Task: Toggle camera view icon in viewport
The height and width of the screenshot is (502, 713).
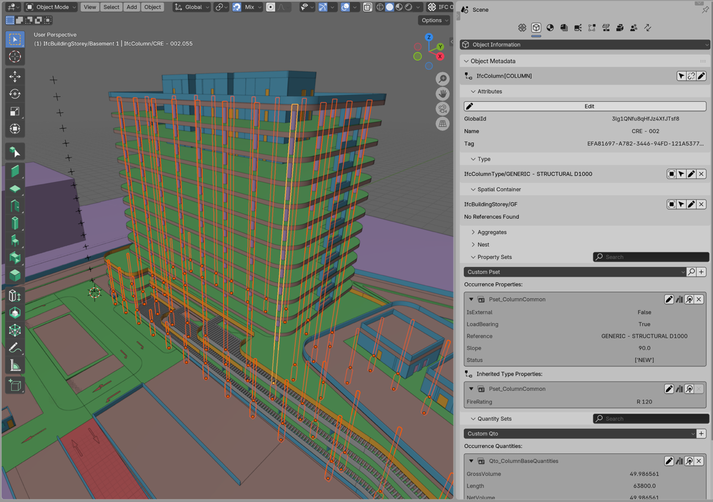Action: [442, 109]
